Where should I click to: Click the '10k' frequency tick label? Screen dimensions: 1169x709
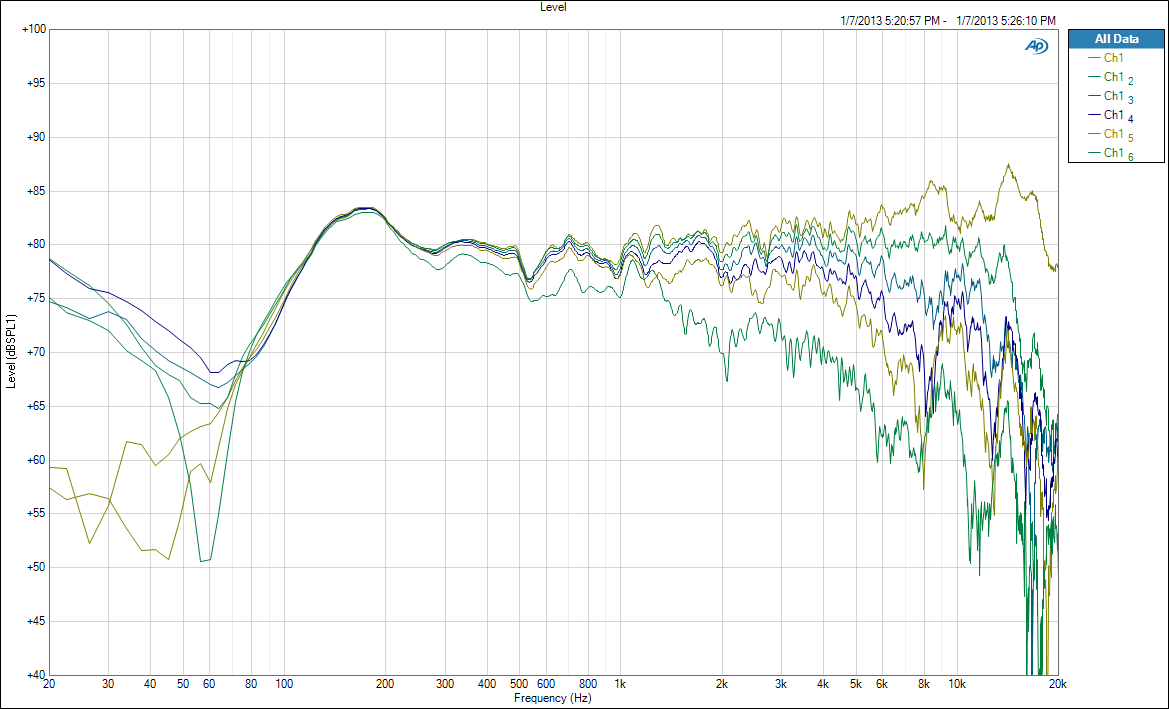957,684
